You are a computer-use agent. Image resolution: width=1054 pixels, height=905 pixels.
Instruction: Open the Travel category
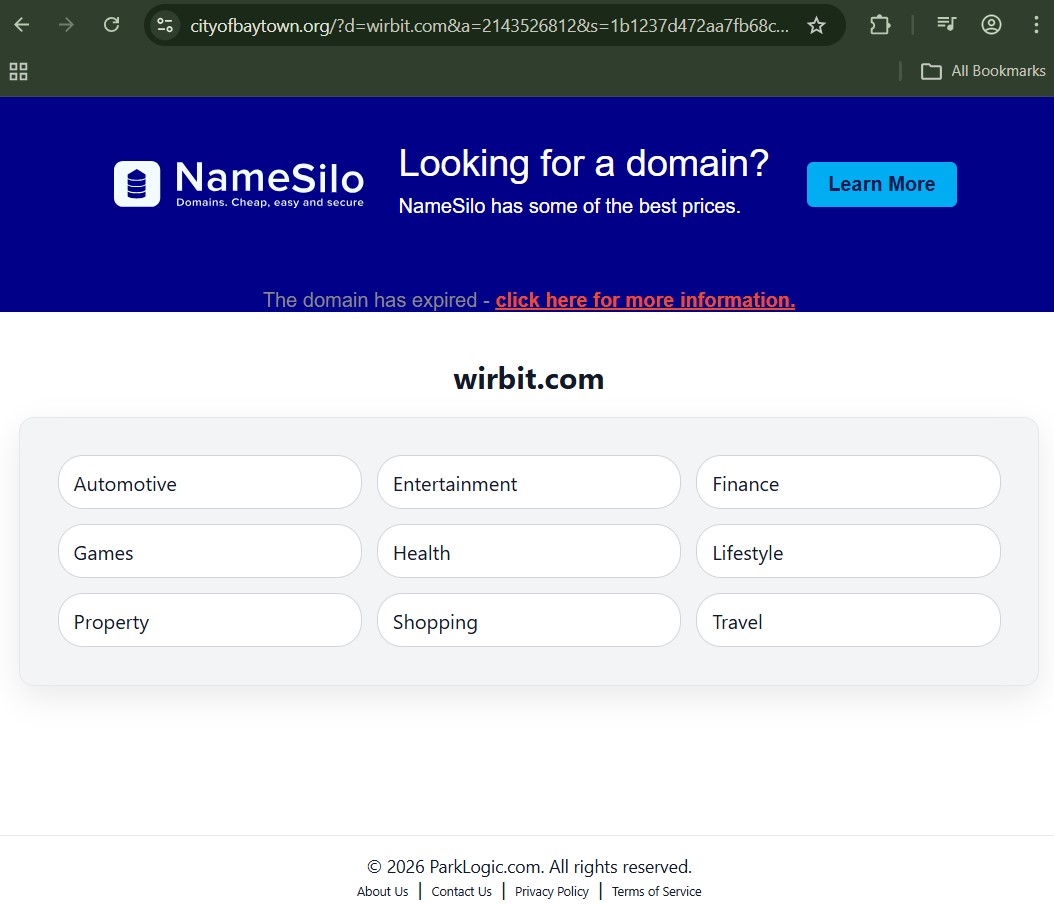click(x=848, y=620)
